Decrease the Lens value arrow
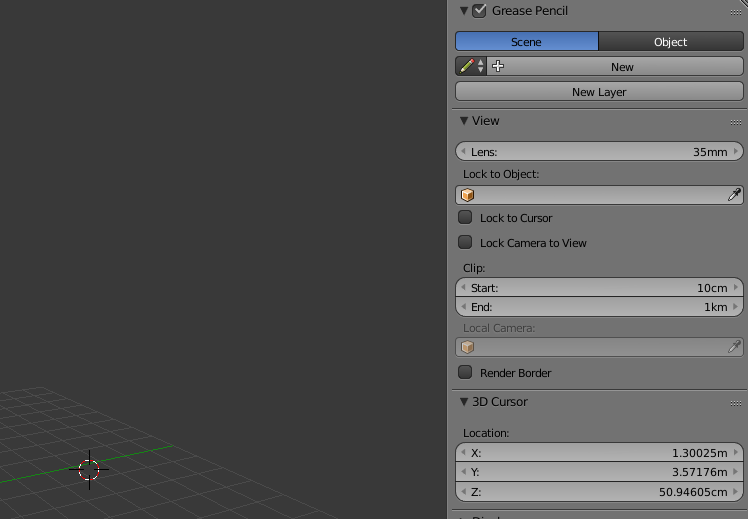 click(463, 151)
